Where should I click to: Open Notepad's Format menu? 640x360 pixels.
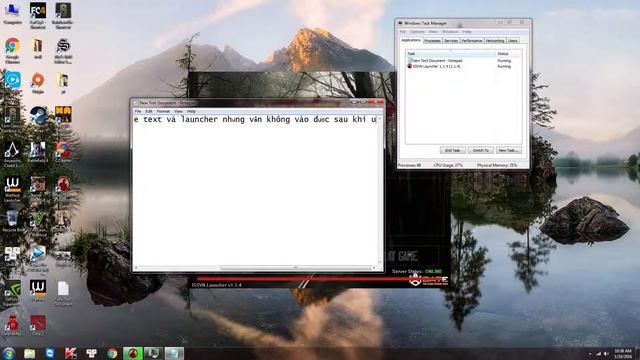[163, 111]
